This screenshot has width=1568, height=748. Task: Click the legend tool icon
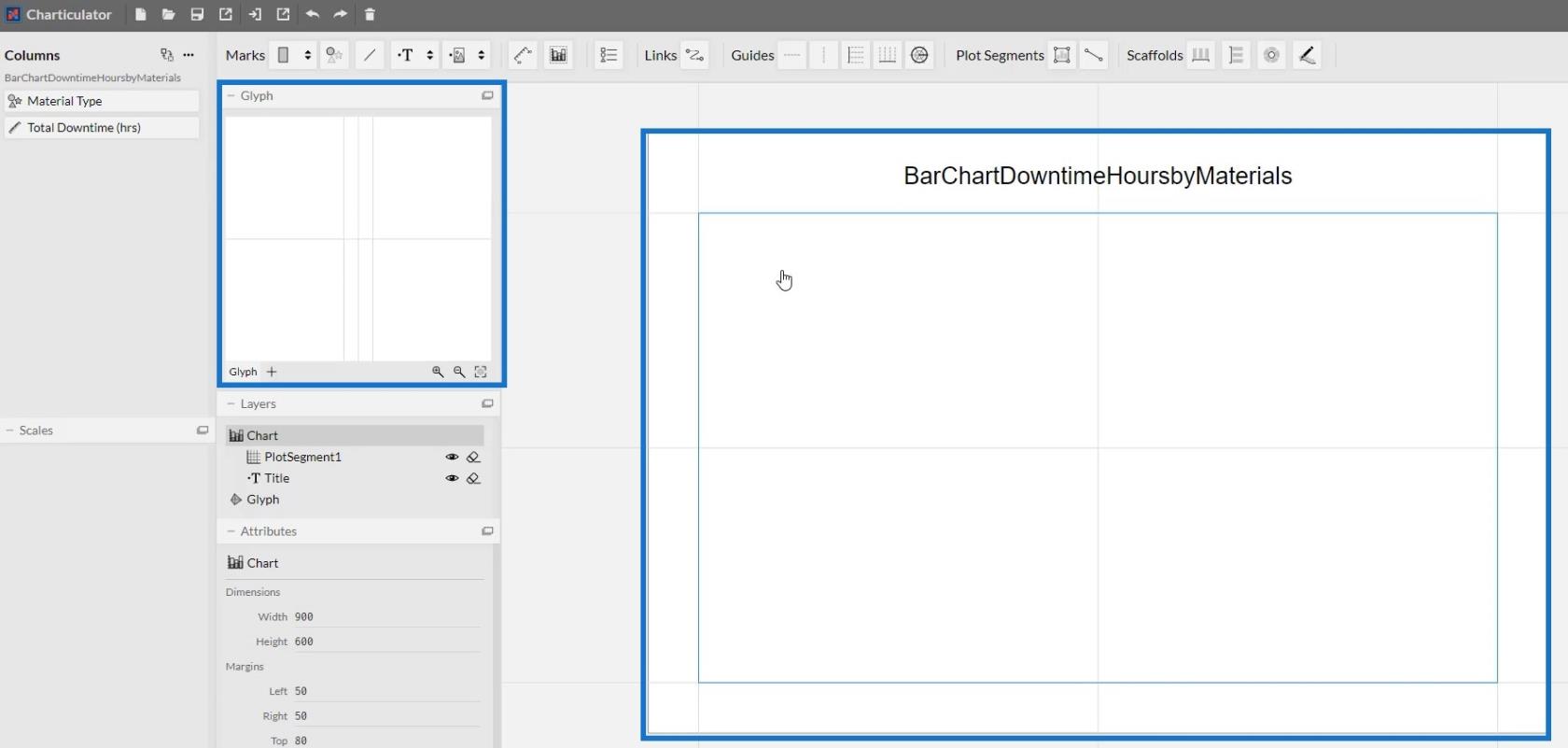609,55
